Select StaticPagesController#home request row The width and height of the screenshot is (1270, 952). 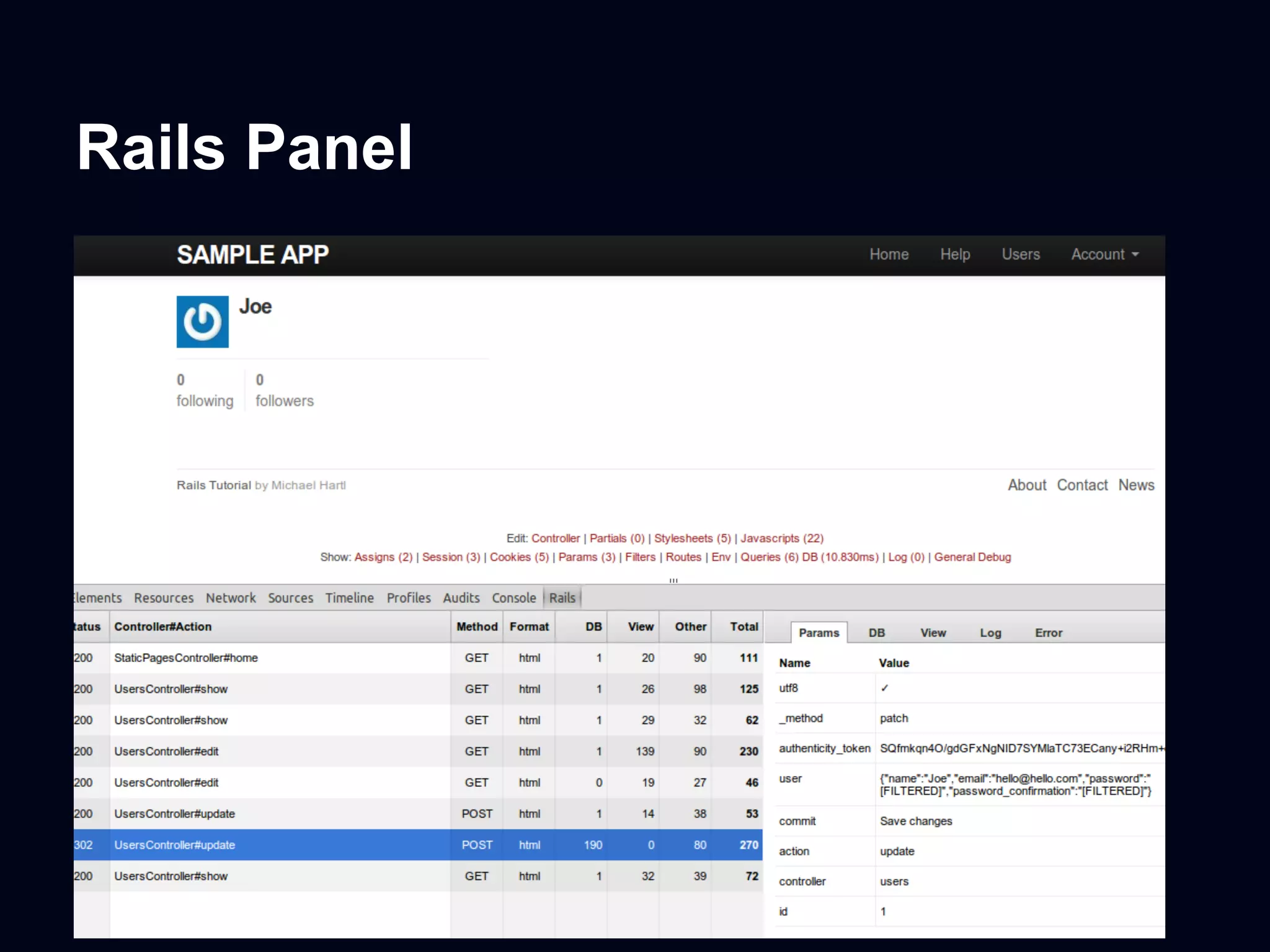point(418,658)
